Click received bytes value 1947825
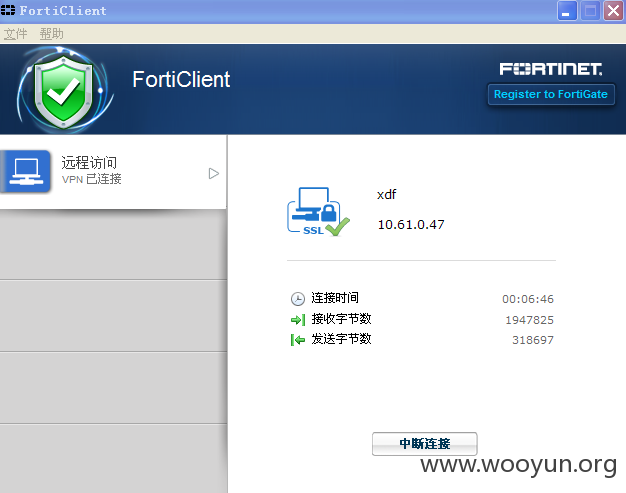626x493 pixels. click(529, 320)
